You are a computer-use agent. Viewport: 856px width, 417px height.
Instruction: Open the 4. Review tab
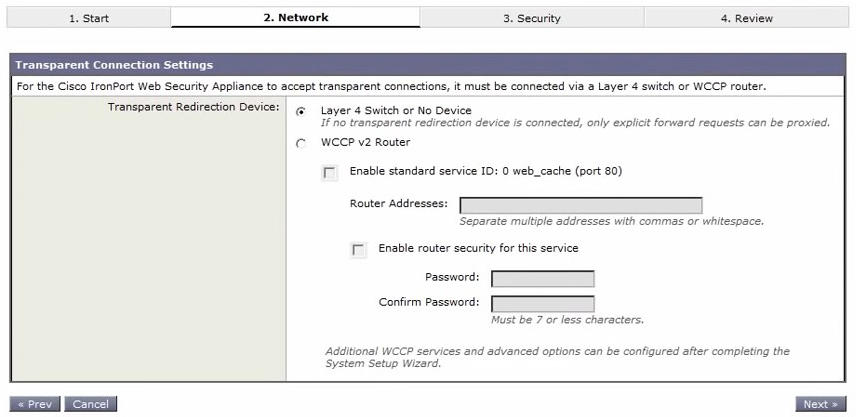(746, 18)
